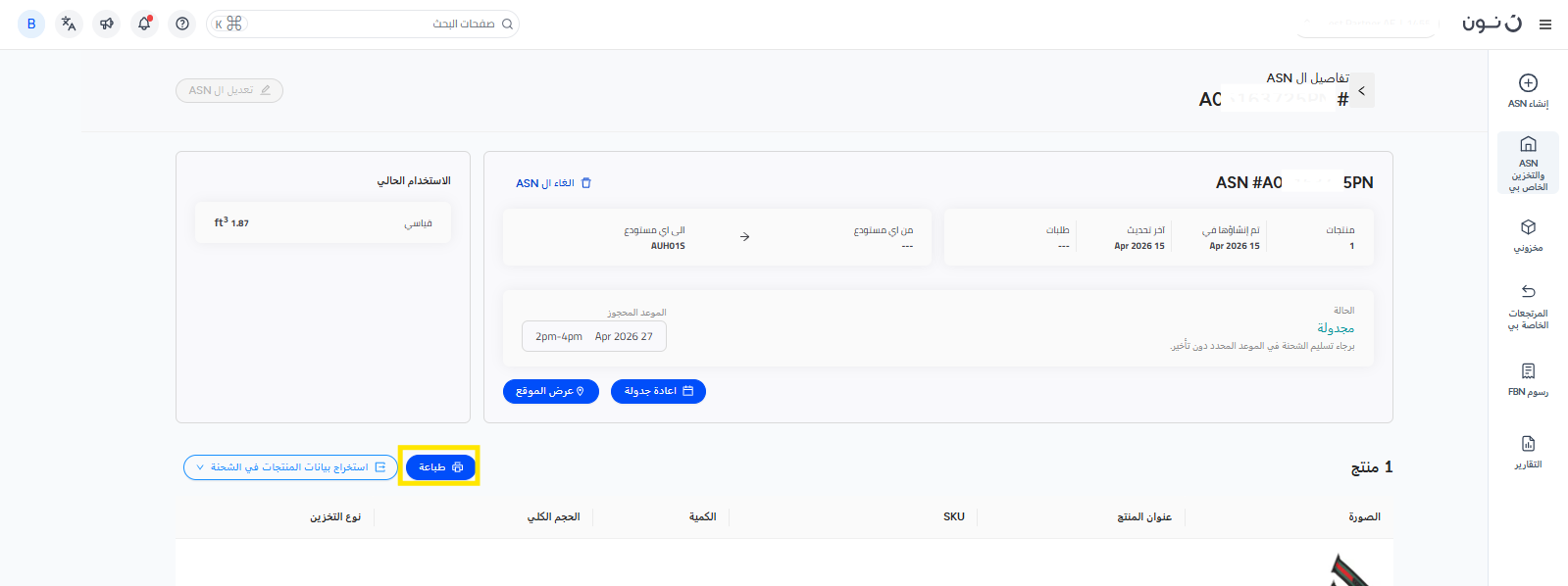
Task: Open المرتجعات الخاصة بي in sidebar
Action: (1528, 306)
